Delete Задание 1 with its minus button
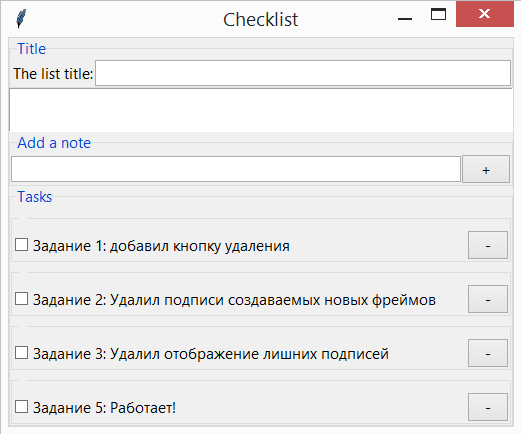Image resolution: width=521 pixels, height=434 pixels. [488, 245]
